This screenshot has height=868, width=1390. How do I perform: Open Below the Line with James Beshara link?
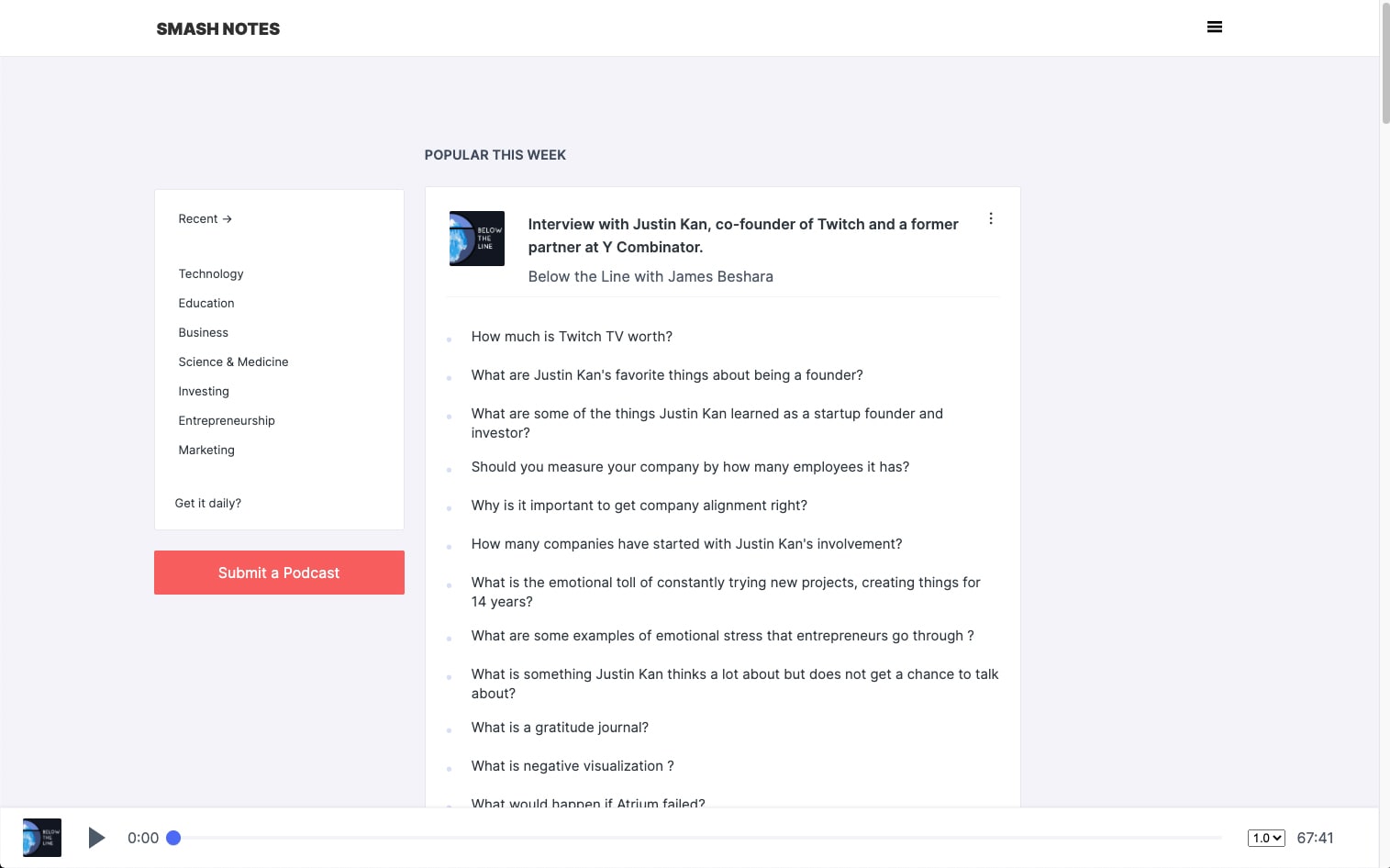[651, 277]
